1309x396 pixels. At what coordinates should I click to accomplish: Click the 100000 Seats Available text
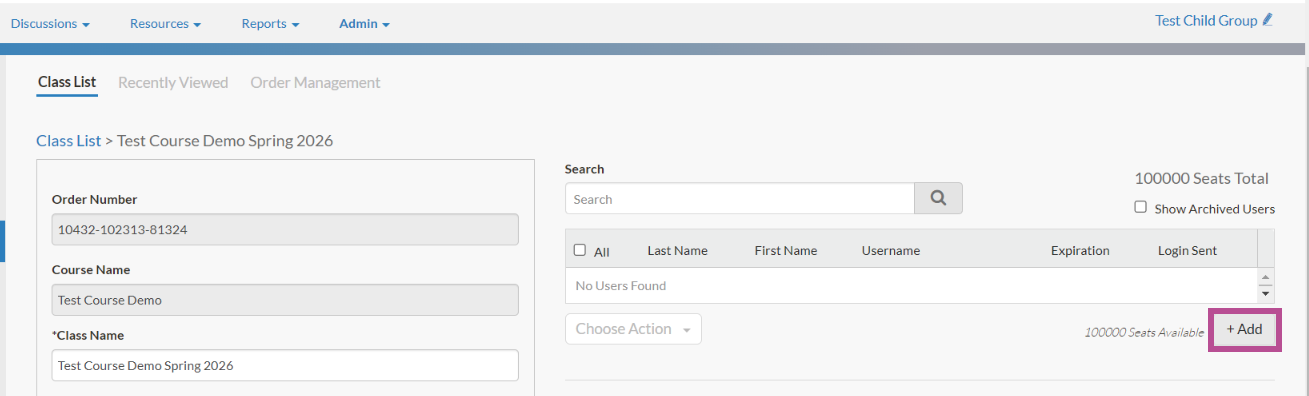[1144, 332]
